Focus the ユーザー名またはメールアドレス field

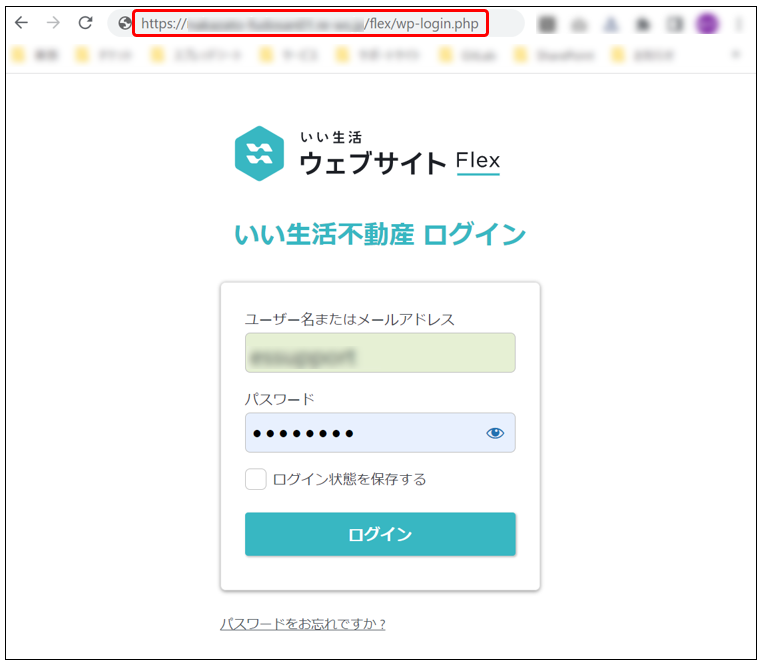click(x=380, y=353)
